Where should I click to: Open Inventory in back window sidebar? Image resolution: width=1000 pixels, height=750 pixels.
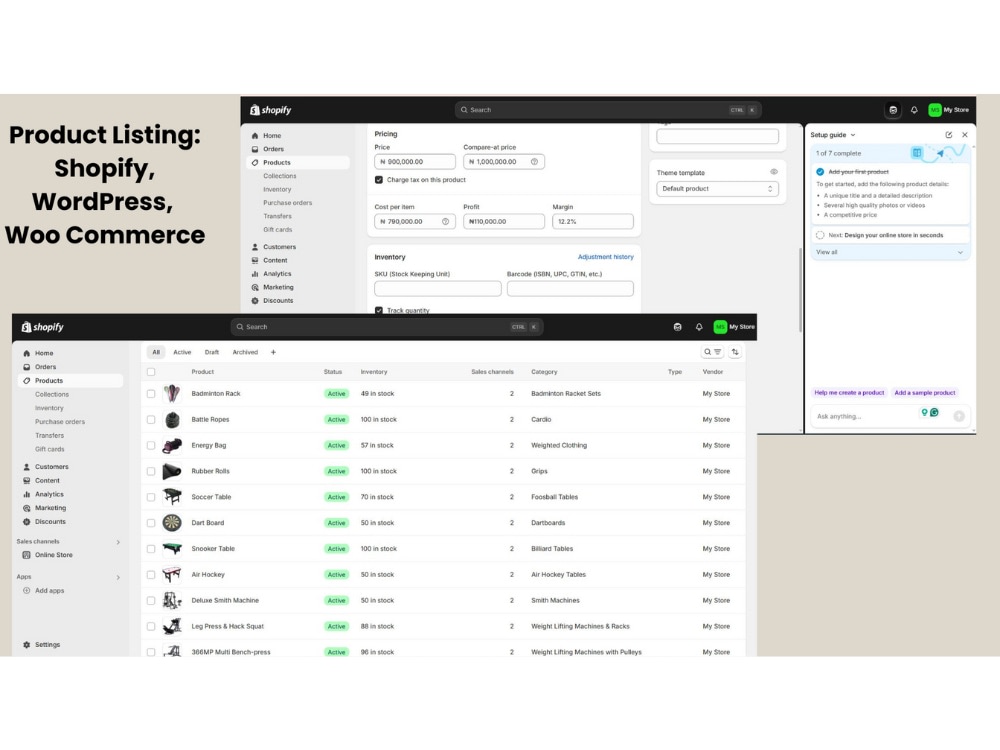[277, 189]
